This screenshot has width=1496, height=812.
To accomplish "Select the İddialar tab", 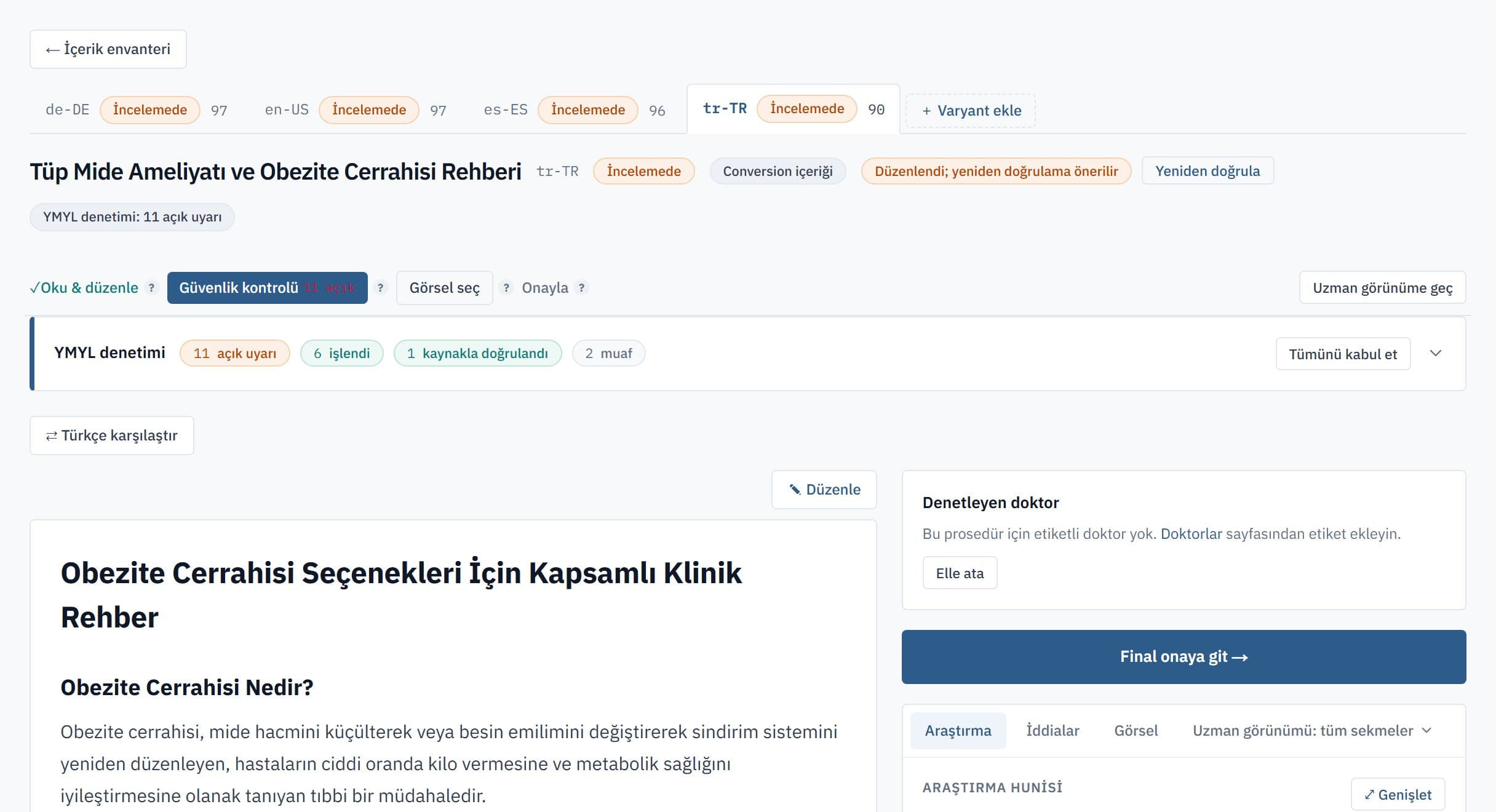I will click(1052, 731).
